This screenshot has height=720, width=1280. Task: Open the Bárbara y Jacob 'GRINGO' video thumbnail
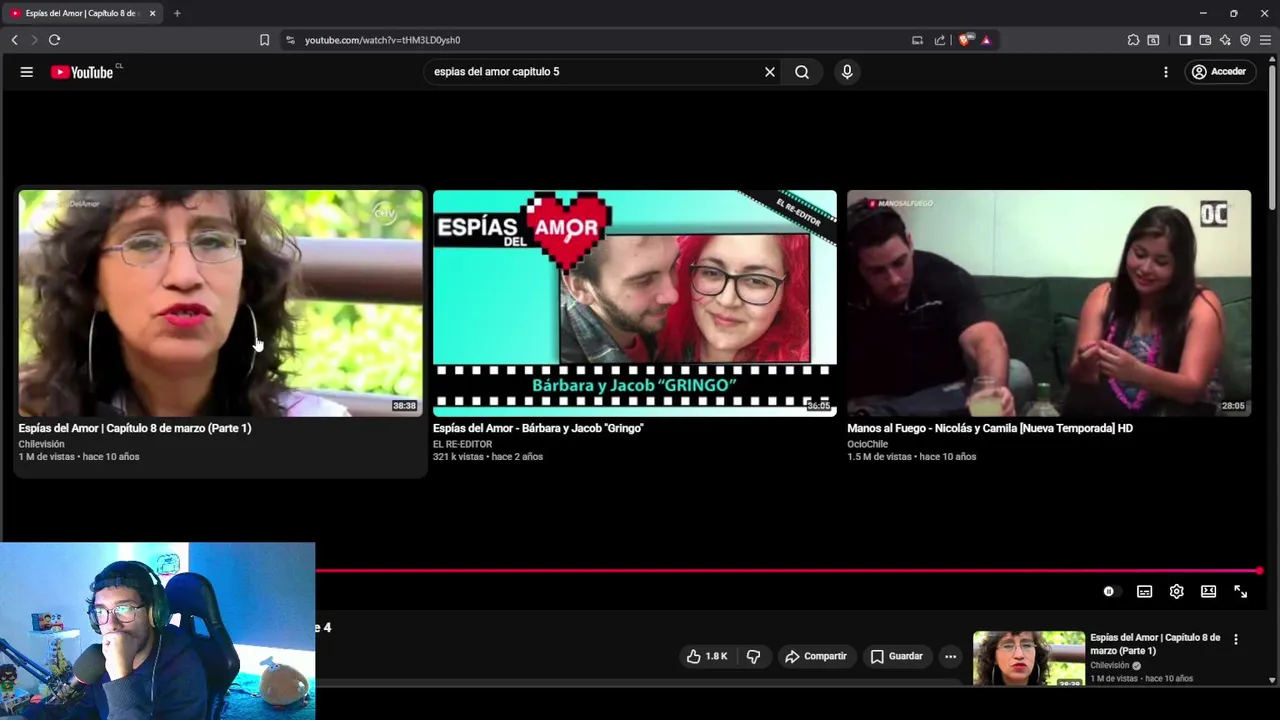coord(635,303)
